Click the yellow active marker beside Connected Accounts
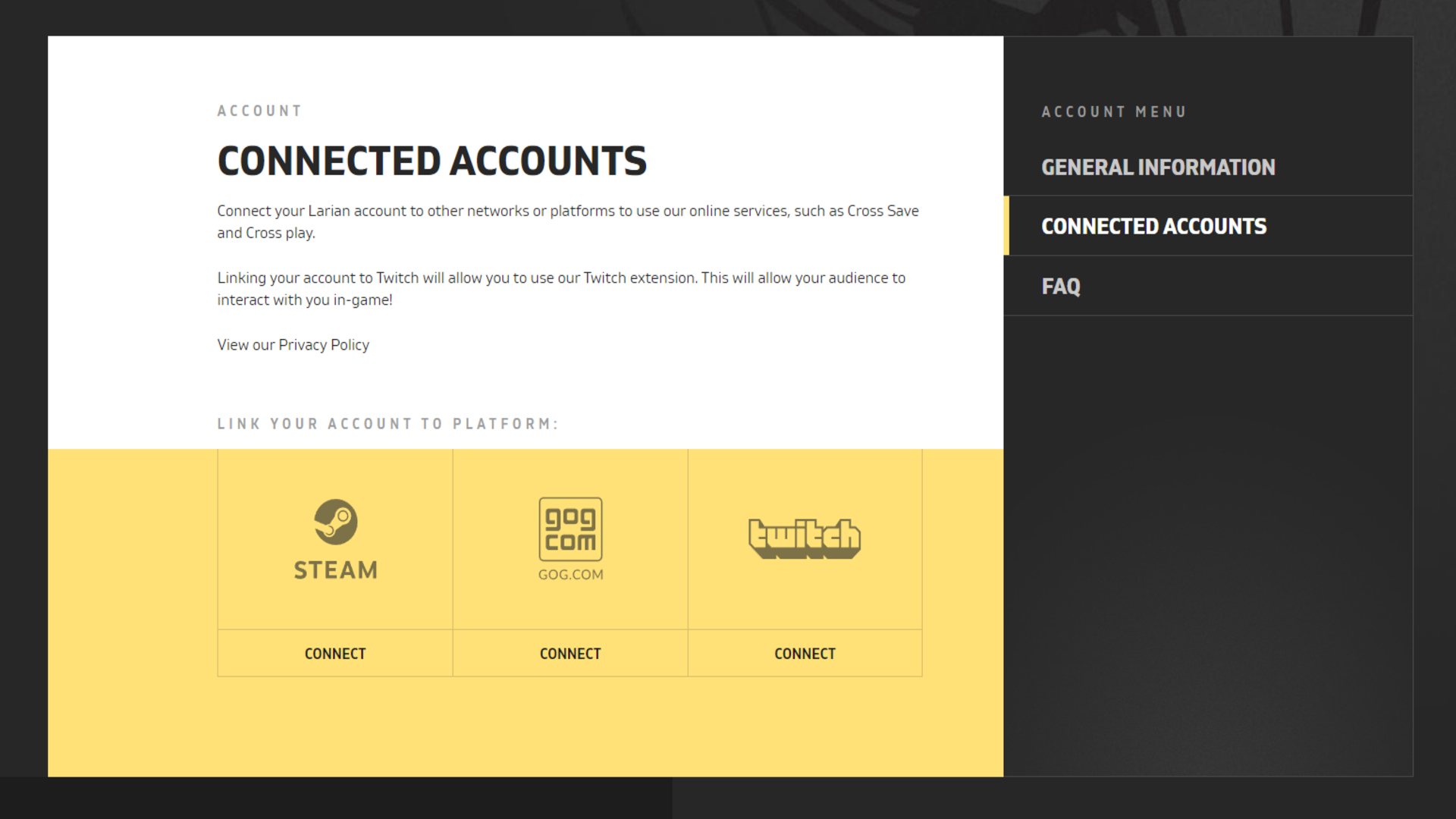 pyautogui.click(x=1006, y=226)
